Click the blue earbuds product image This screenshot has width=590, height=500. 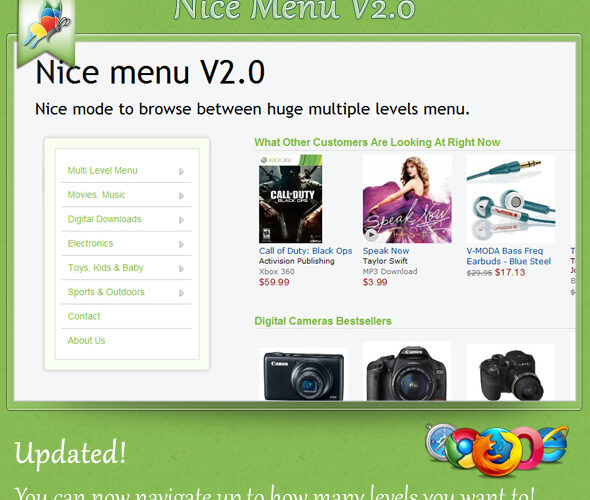[511, 199]
